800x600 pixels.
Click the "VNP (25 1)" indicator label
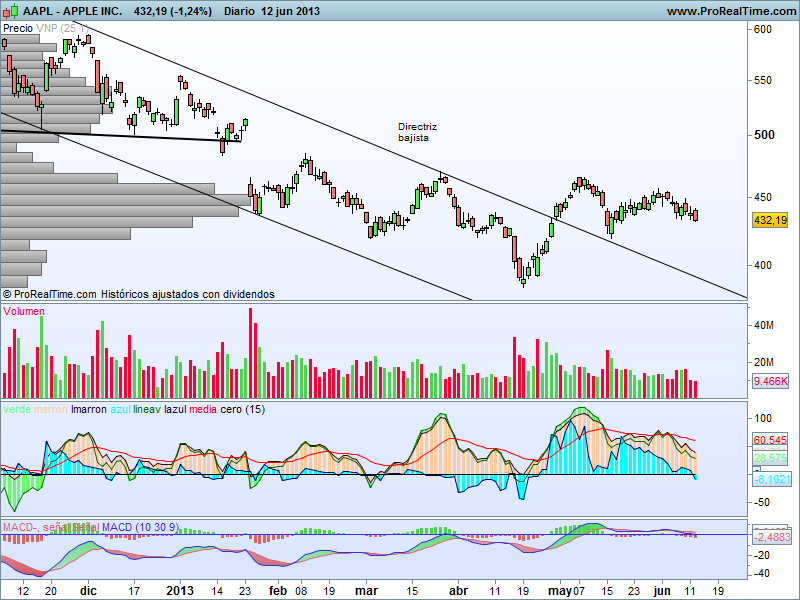(x=62, y=28)
